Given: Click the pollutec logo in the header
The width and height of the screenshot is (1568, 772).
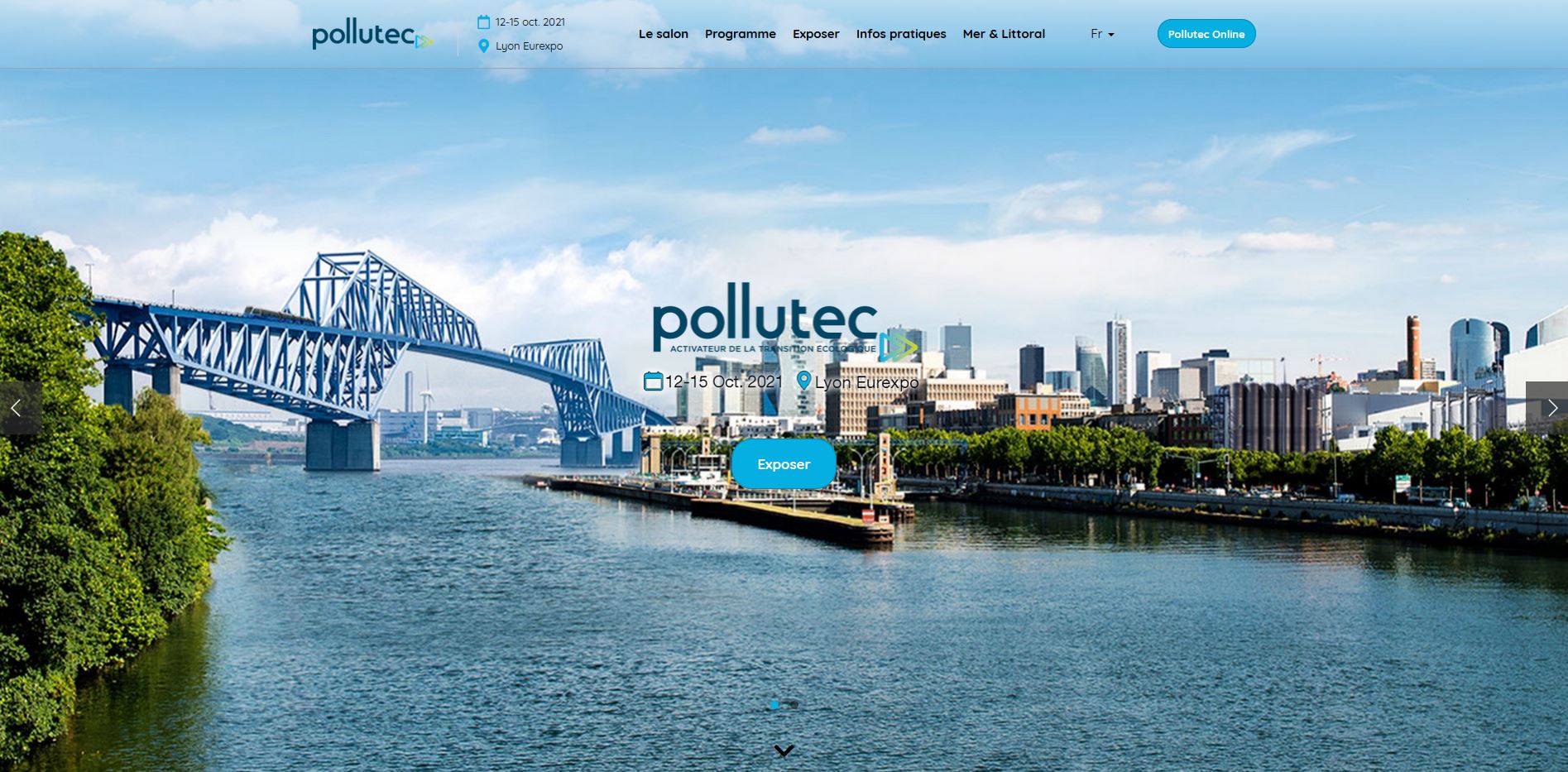Looking at the screenshot, I should point(372,35).
